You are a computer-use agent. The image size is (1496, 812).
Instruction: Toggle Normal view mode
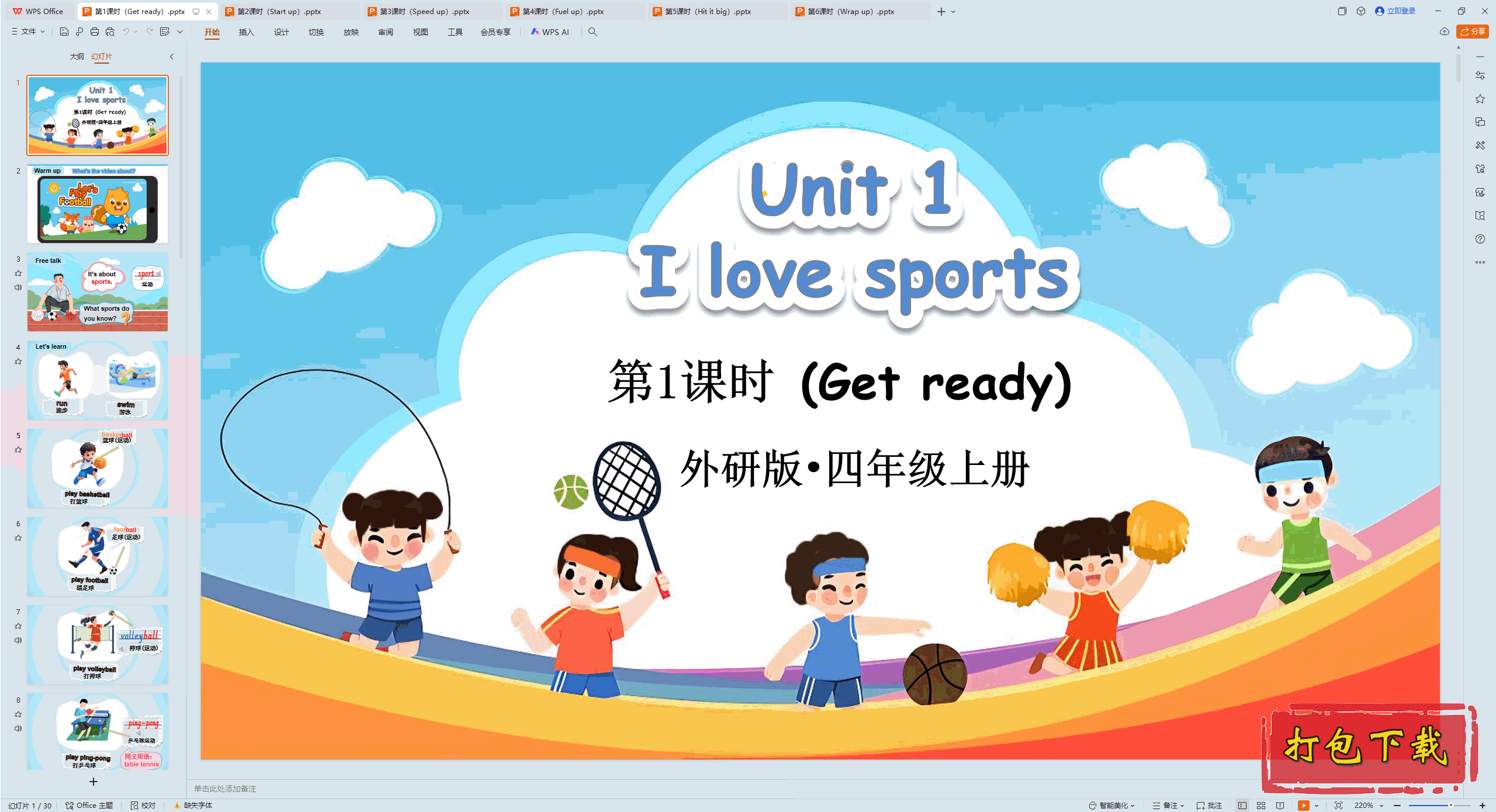coord(1242,806)
